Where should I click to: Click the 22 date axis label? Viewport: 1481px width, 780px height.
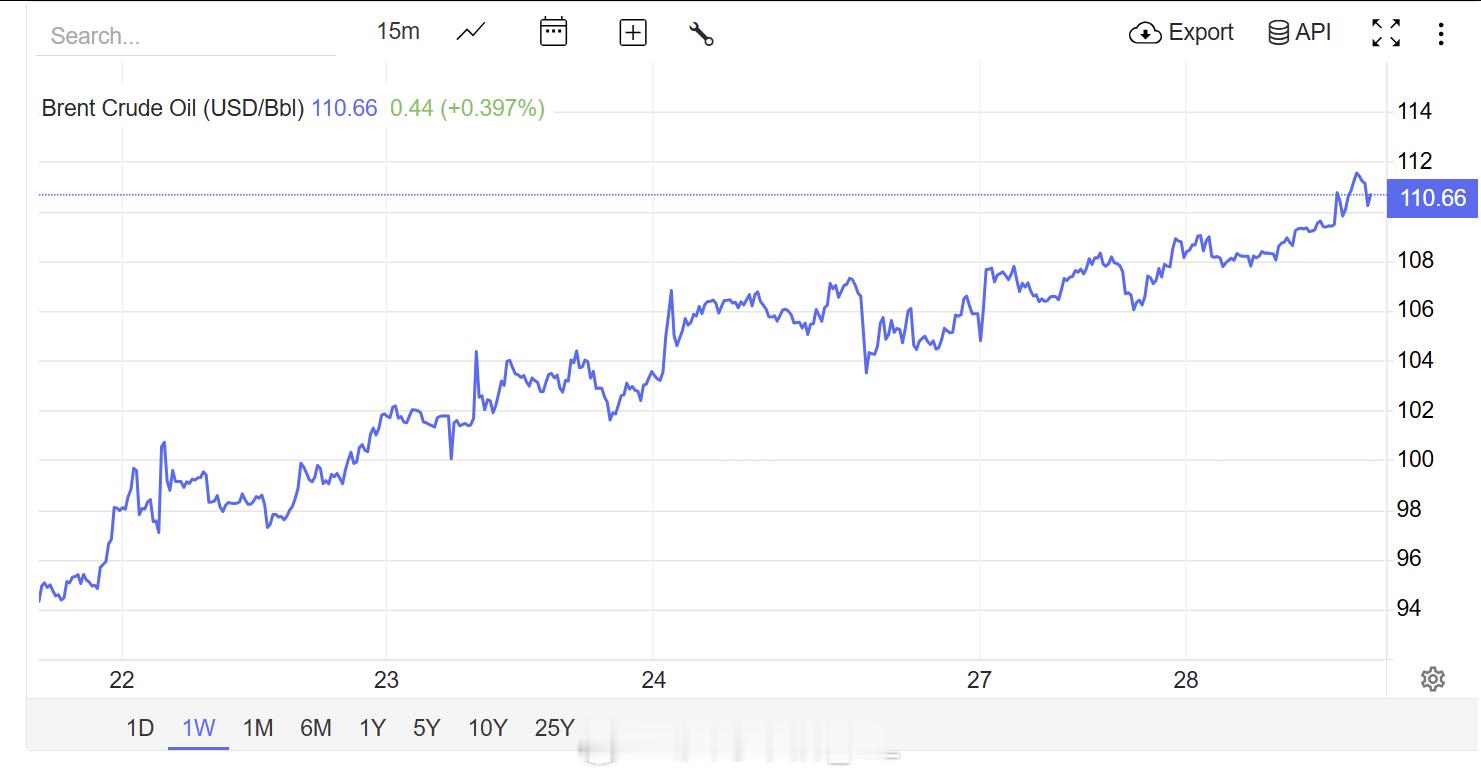click(122, 680)
